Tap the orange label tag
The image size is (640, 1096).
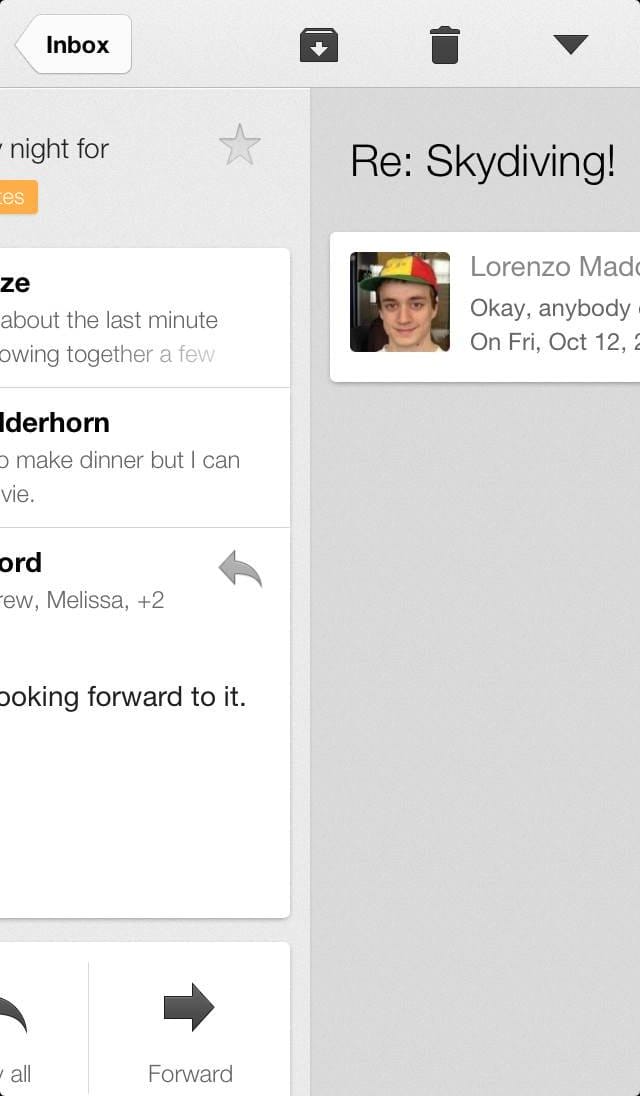tap(17, 197)
